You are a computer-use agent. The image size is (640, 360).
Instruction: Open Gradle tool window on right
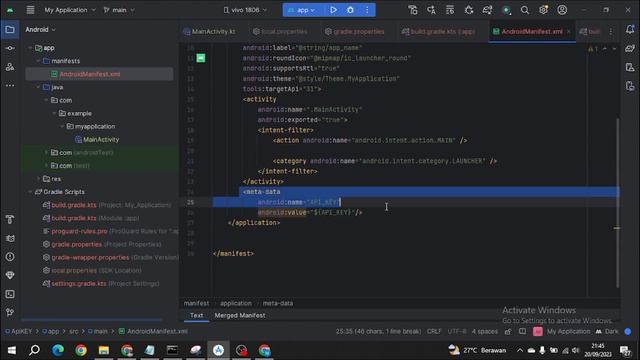pos(630,48)
